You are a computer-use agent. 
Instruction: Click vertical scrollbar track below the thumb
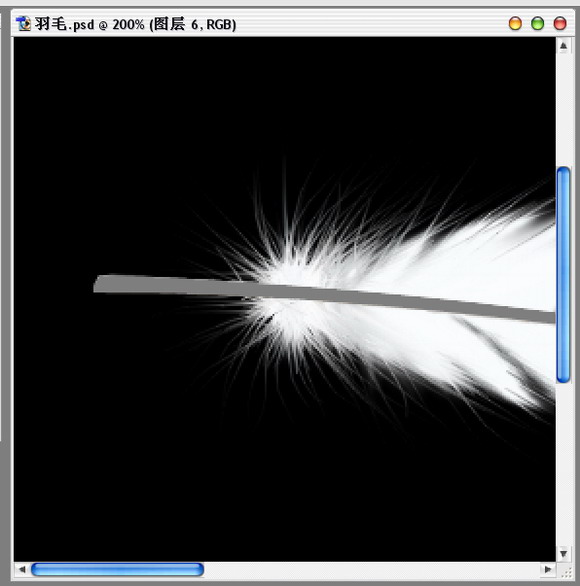tap(564, 465)
